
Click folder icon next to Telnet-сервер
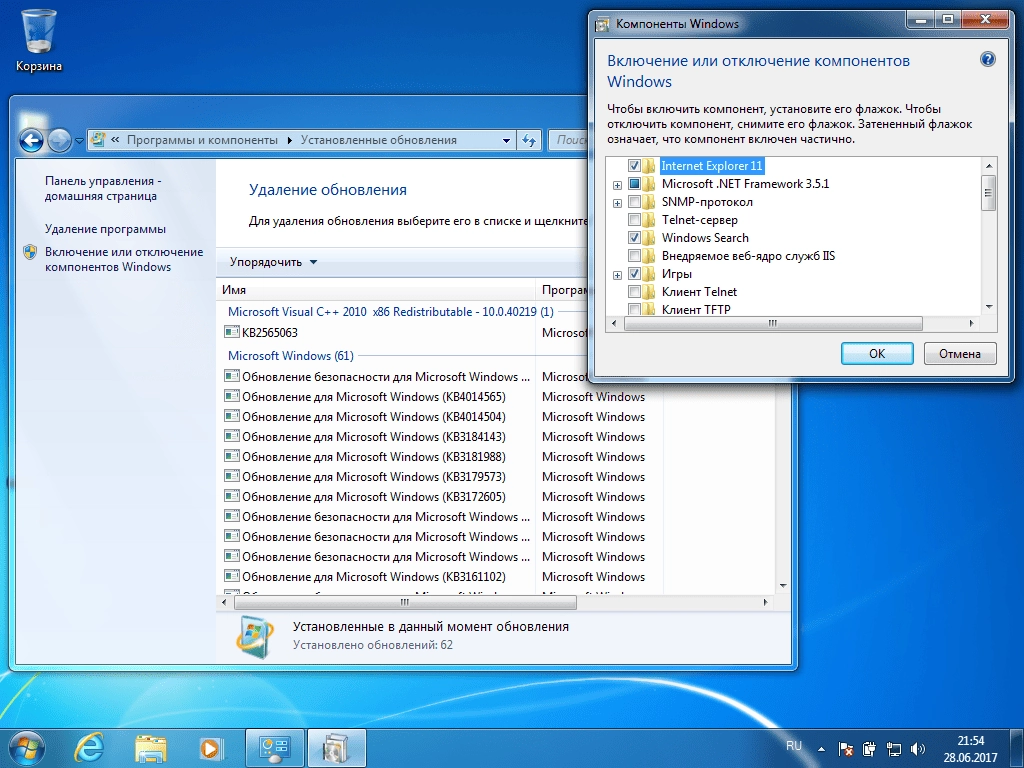point(648,219)
